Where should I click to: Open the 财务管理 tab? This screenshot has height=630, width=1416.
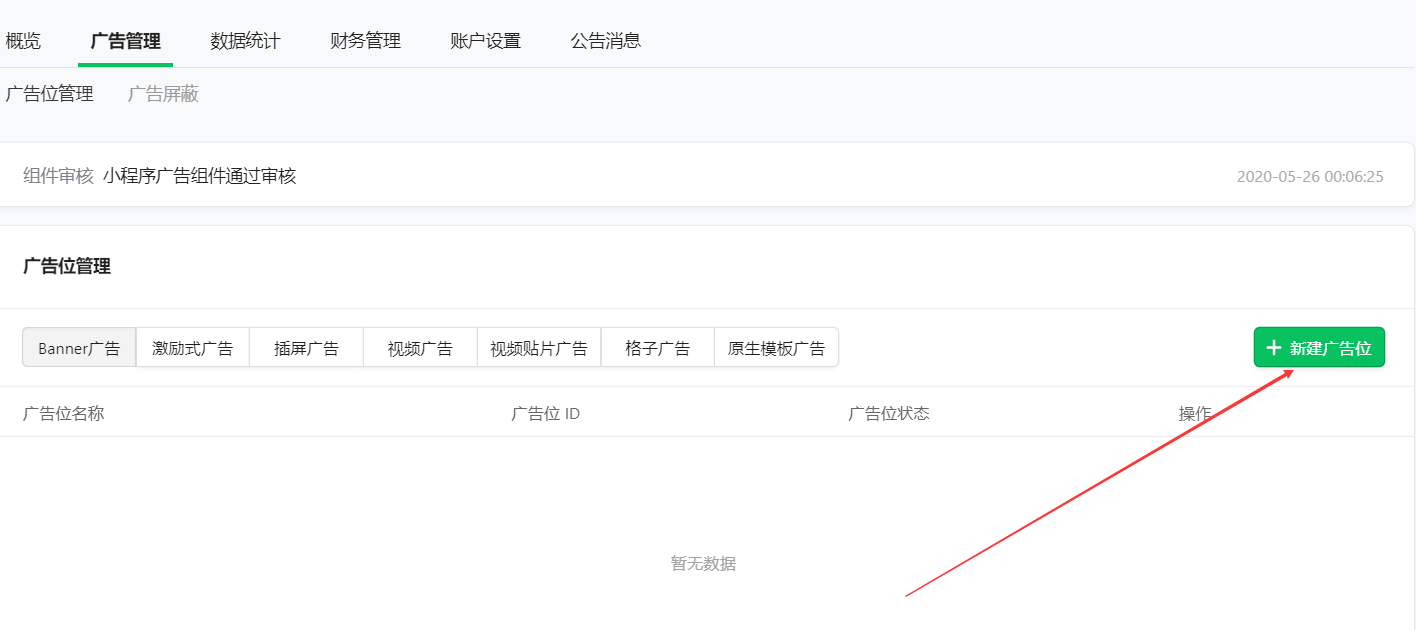tap(365, 41)
